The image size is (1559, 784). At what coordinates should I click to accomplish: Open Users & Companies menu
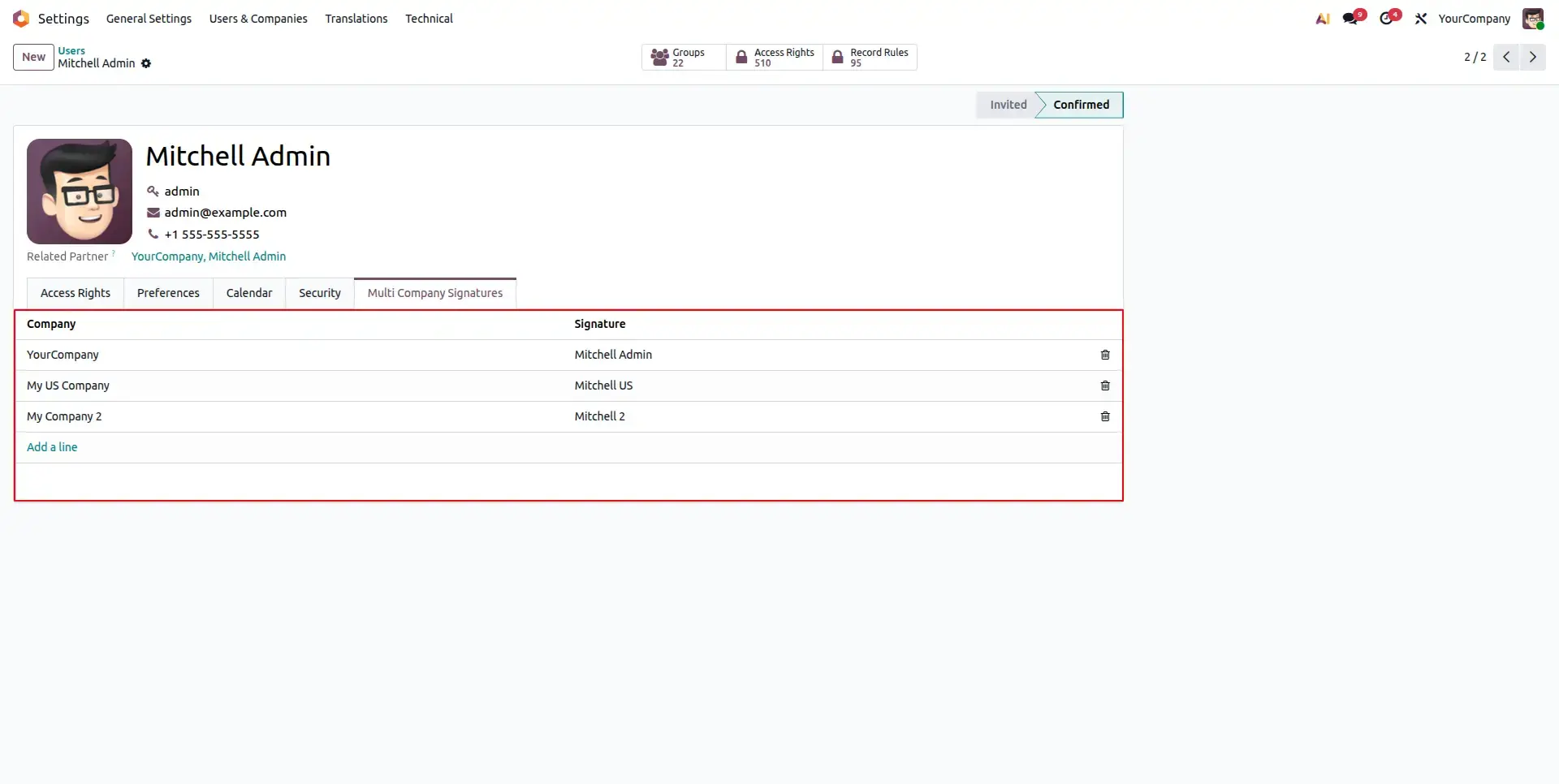[x=258, y=19]
